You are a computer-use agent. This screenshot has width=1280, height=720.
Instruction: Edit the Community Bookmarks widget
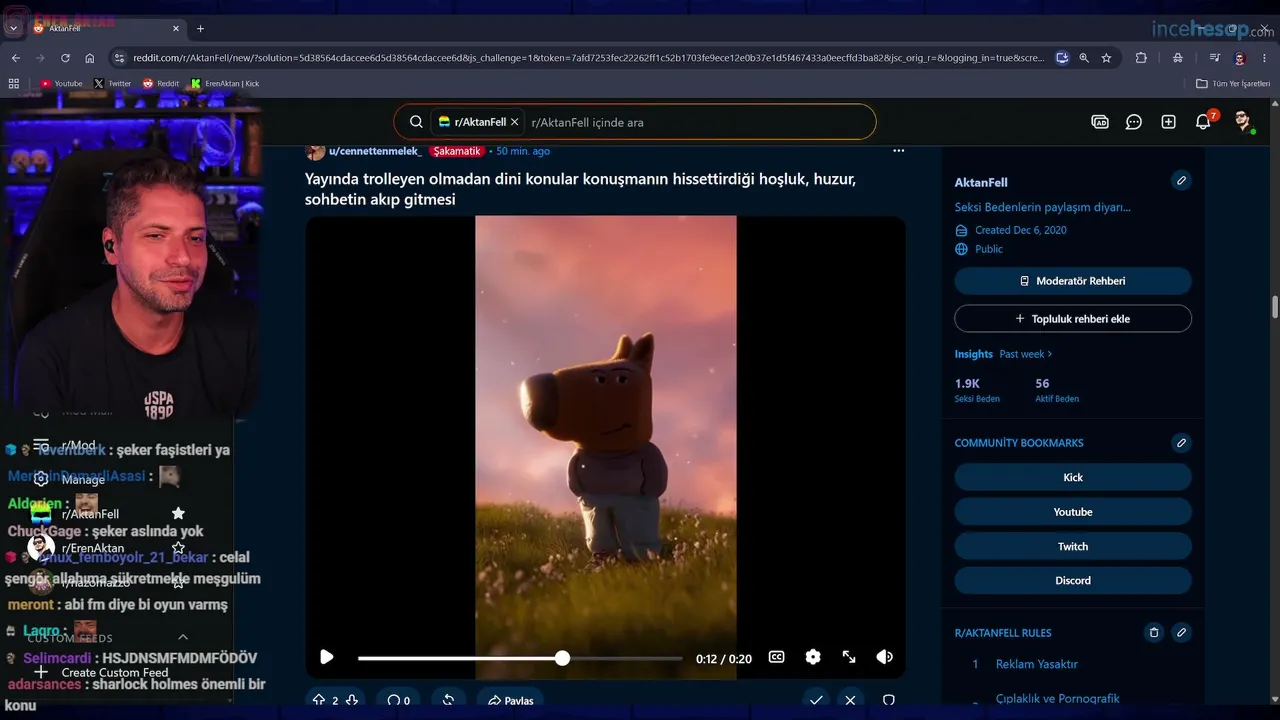click(x=1181, y=443)
